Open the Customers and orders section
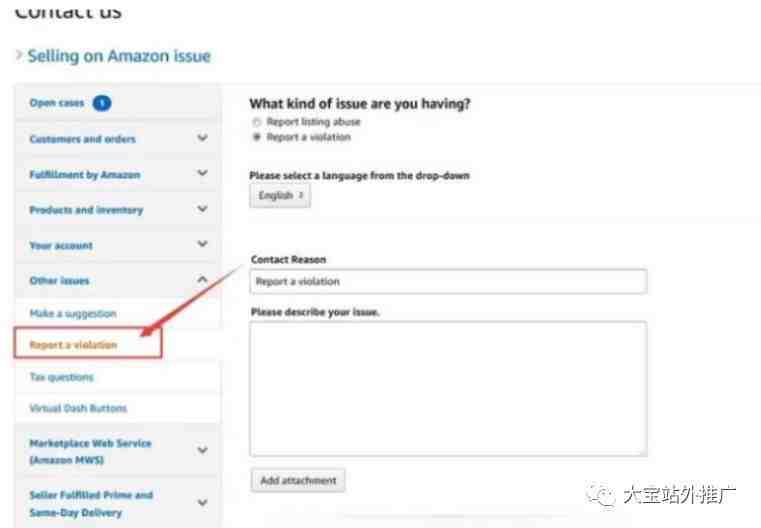761x528 pixels. coord(83,139)
